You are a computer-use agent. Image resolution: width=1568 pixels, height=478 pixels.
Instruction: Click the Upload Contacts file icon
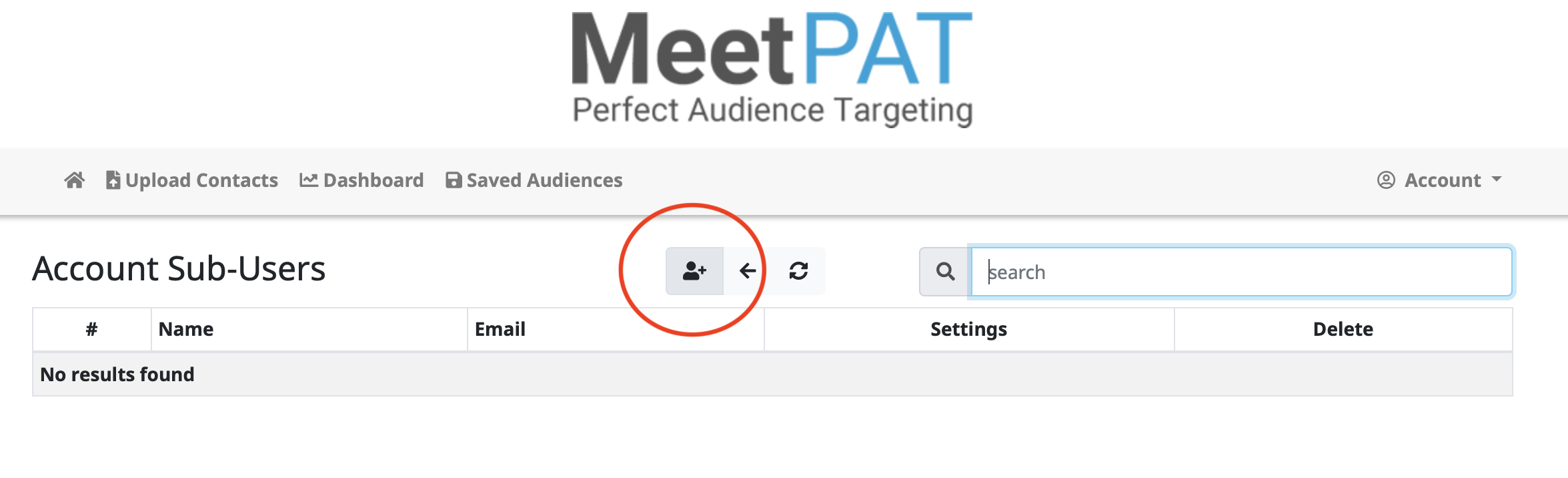click(113, 180)
